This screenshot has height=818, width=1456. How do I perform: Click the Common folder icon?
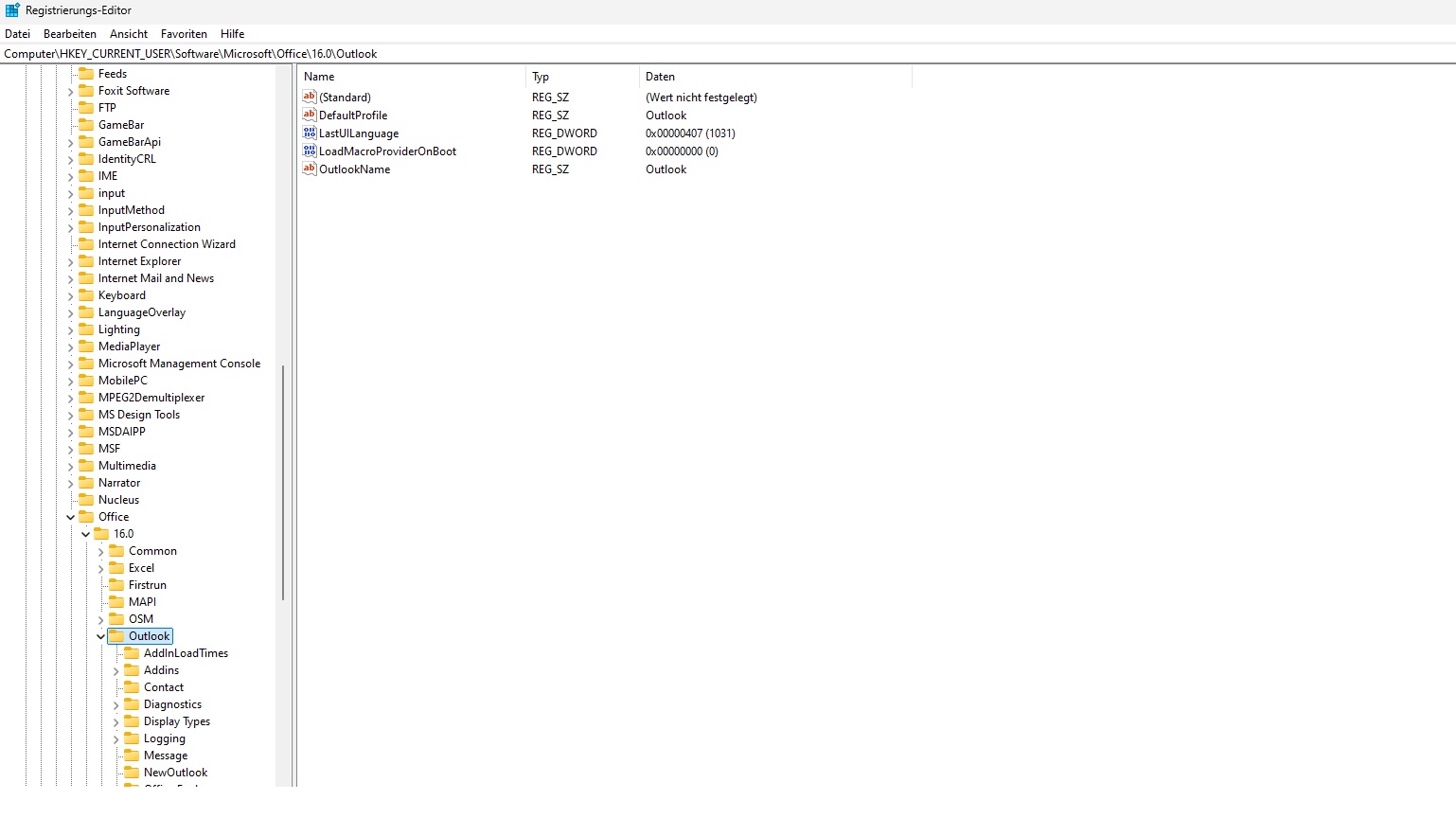coord(116,550)
